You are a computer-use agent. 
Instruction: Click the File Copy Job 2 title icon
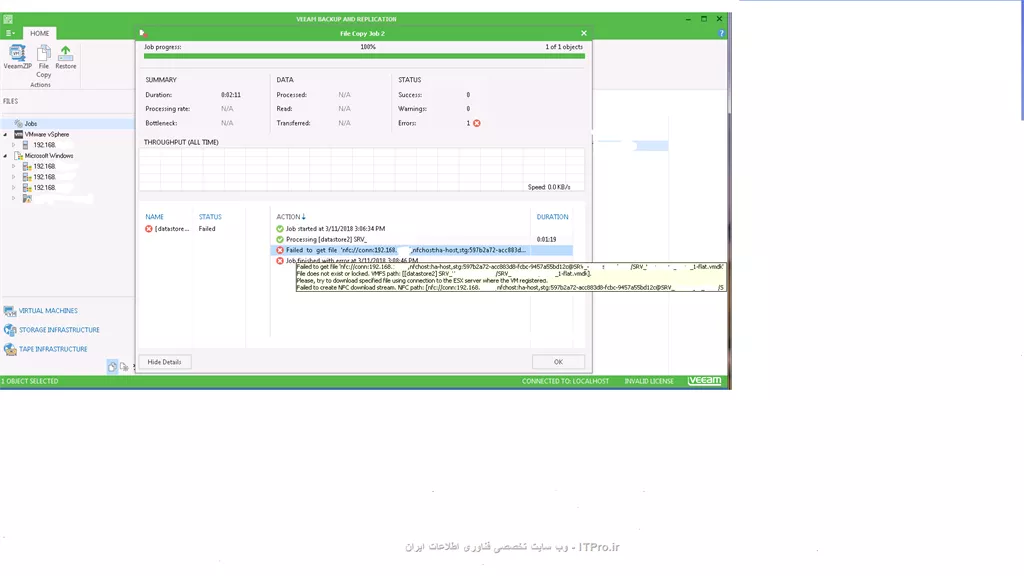coord(143,33)
